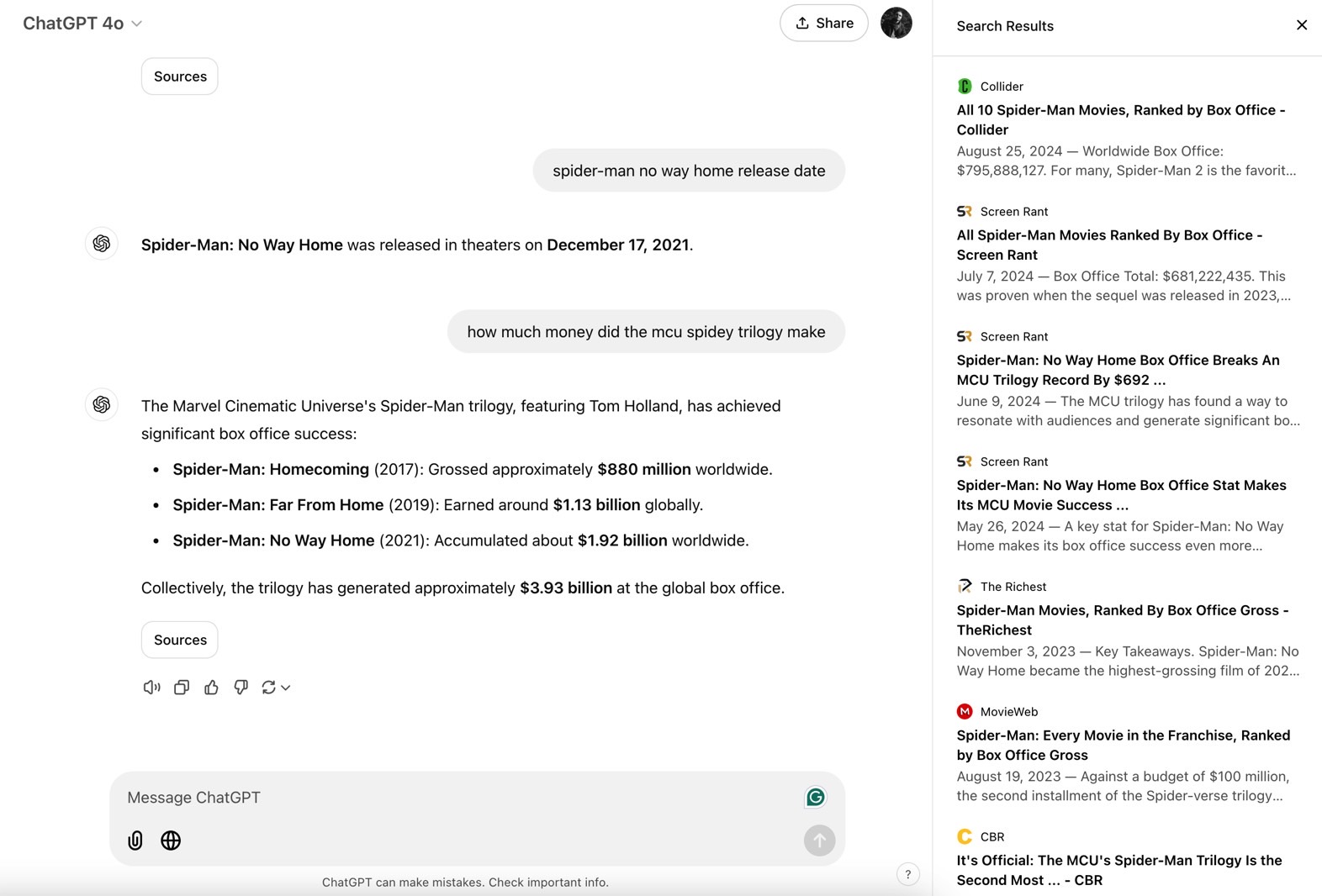Click the thumbs down bad response icon
Image resolution: width=1322 pixels, height=896 pixels.
(x=241, y=688)
